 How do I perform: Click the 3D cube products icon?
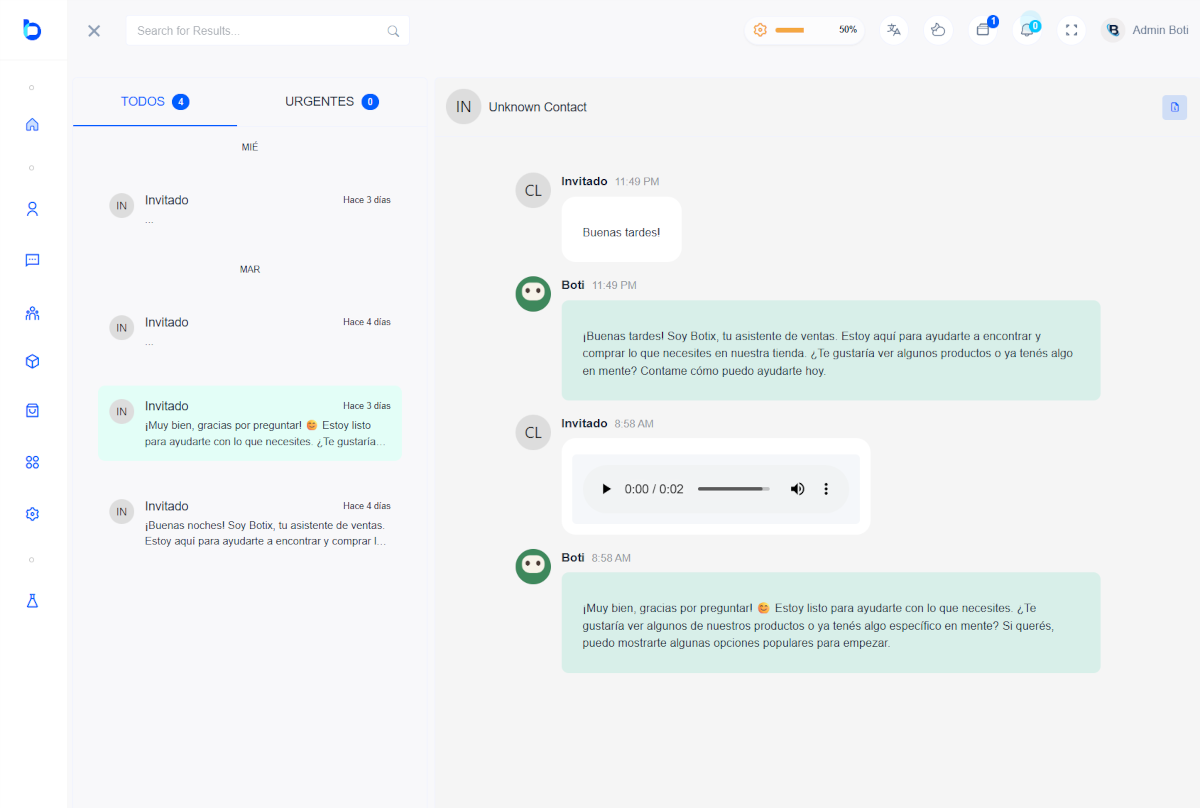pyautogui.click(x=32, y=361)
